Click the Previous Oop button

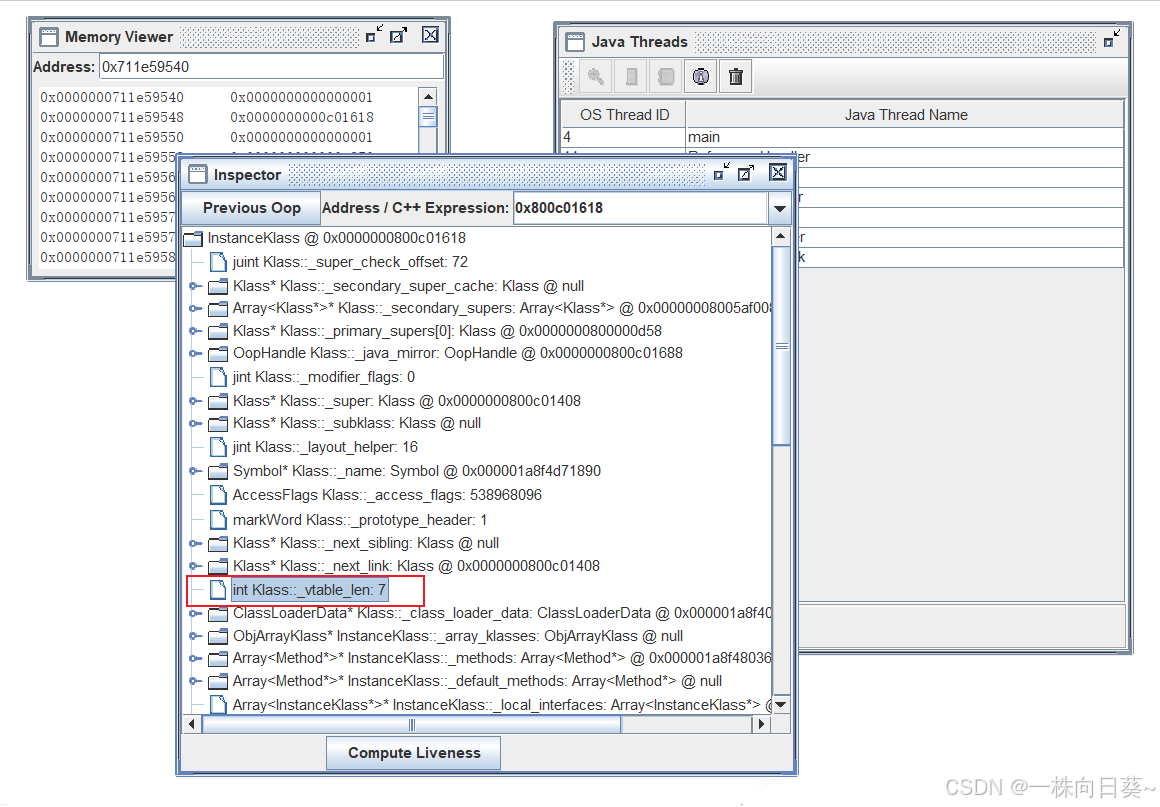click(252, 208)
